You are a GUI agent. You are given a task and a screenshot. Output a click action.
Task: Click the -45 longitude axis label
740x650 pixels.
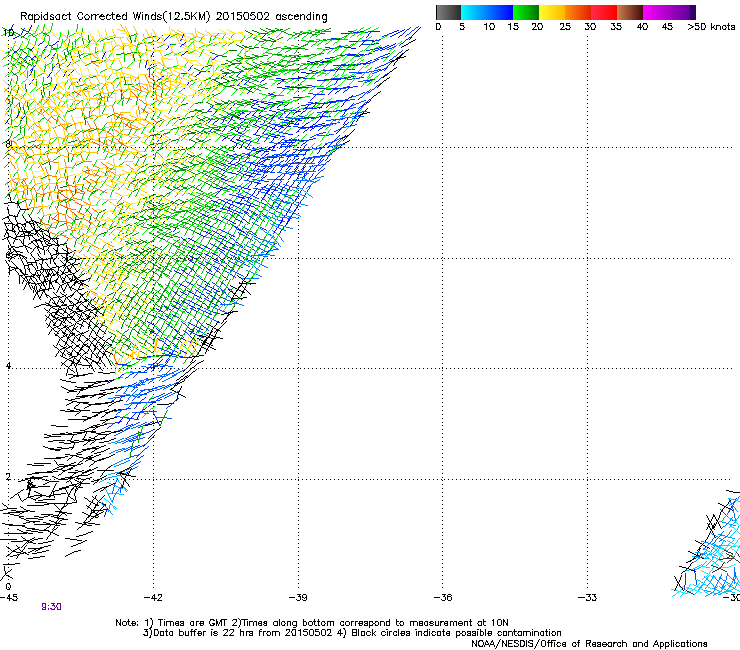9,598
